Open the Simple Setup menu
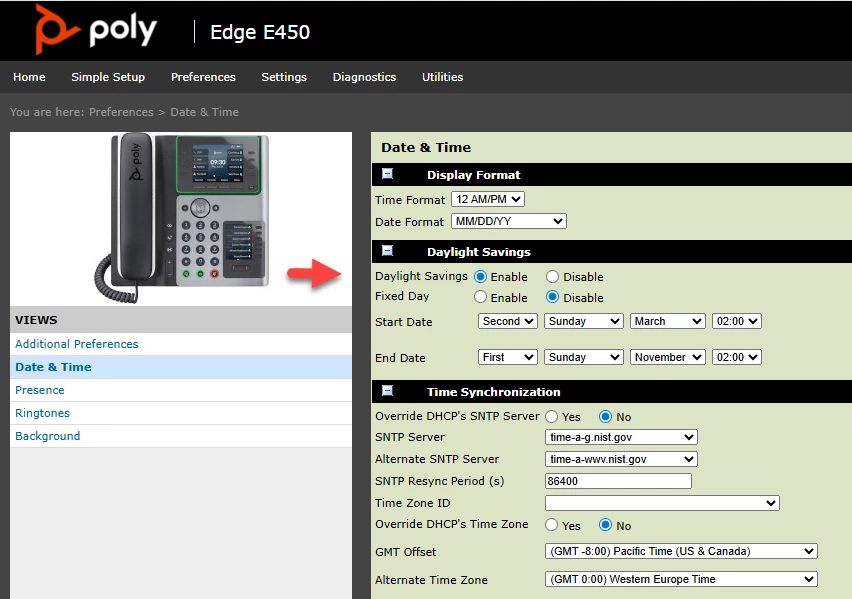852x599 pixels. click(x=108, y=77)
